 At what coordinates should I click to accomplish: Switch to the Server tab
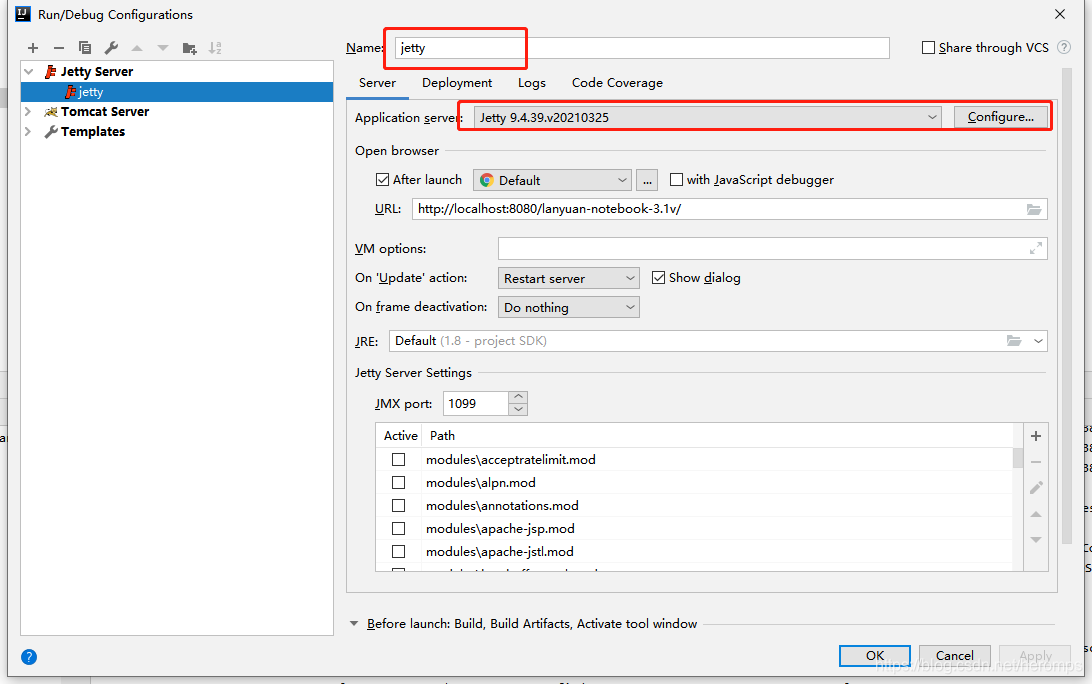[x=377, y=83]
